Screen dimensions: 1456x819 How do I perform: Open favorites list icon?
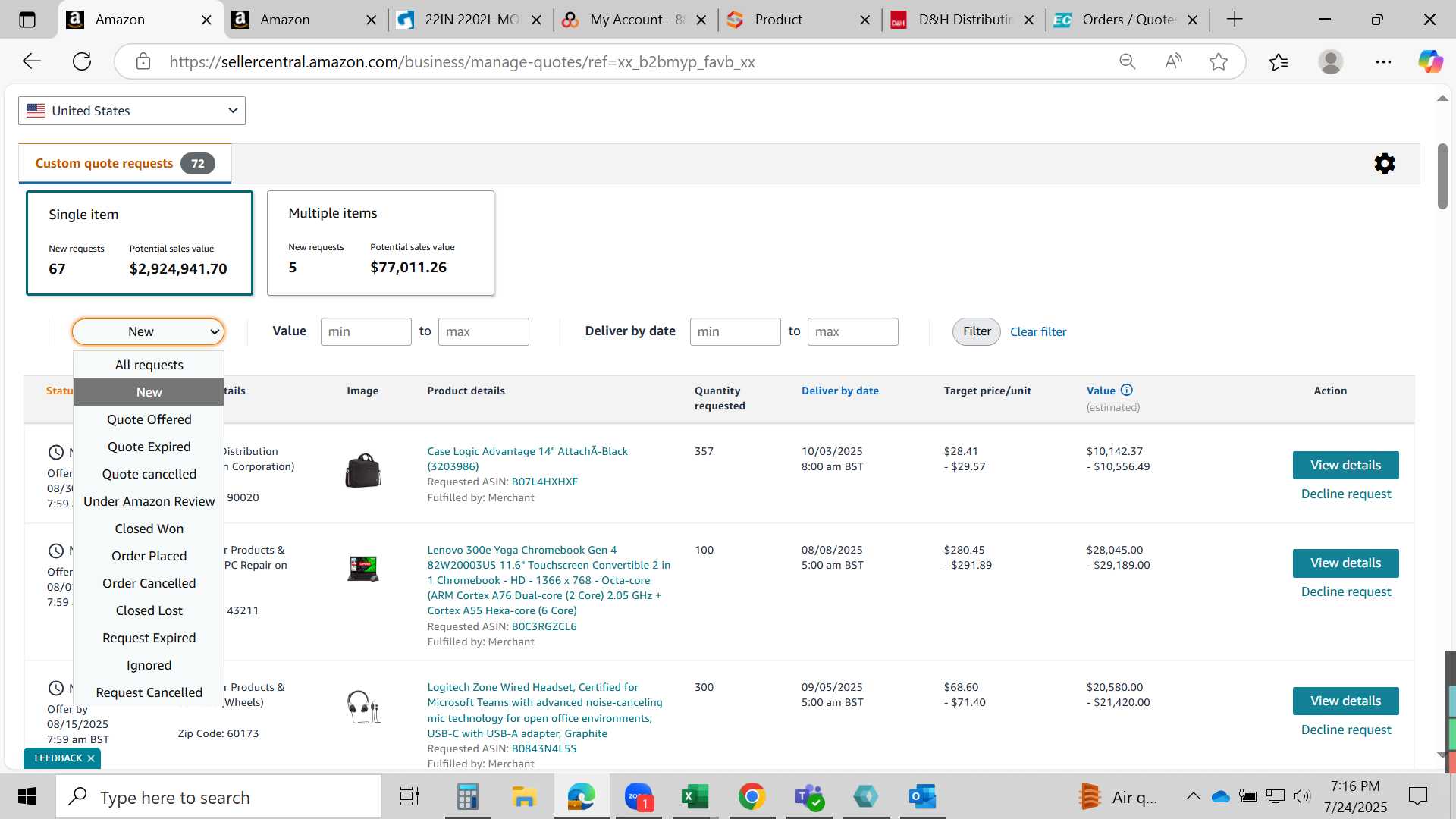click(1279, 61)
